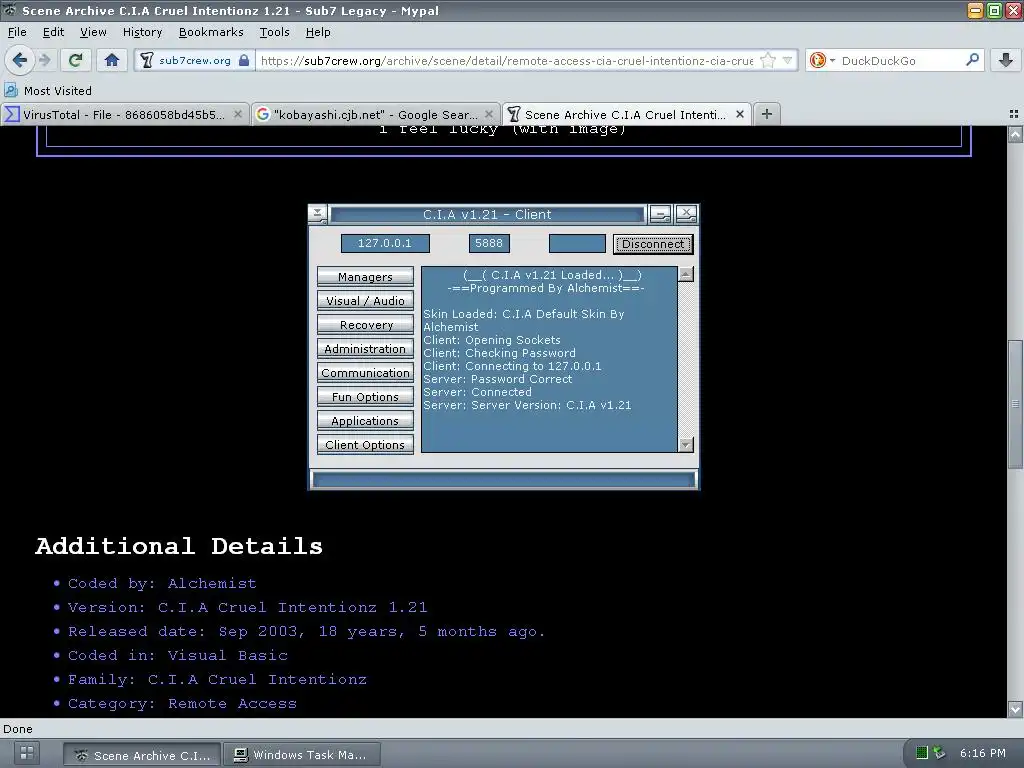This screenshot has height=768, width=1024.
Task: Click the 'Coded in: Visual Basic' line
Action: pyautogui.click(x=178, y=656)
